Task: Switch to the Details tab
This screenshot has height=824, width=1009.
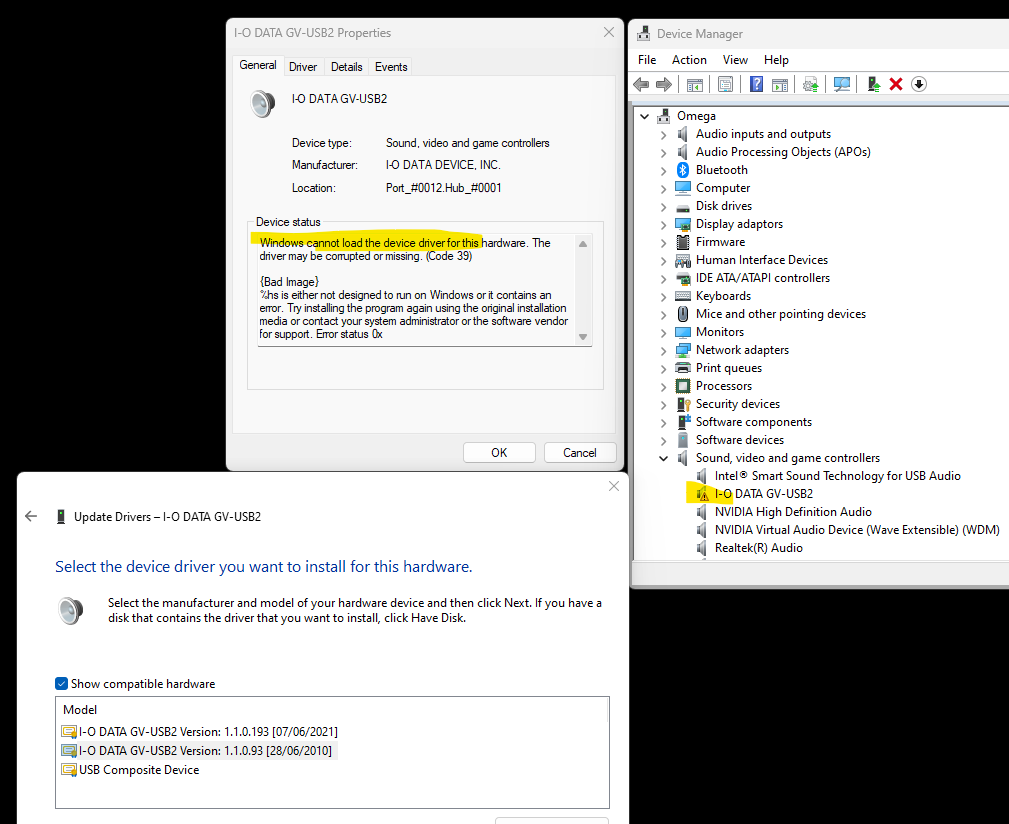Action: click(346, 67)
